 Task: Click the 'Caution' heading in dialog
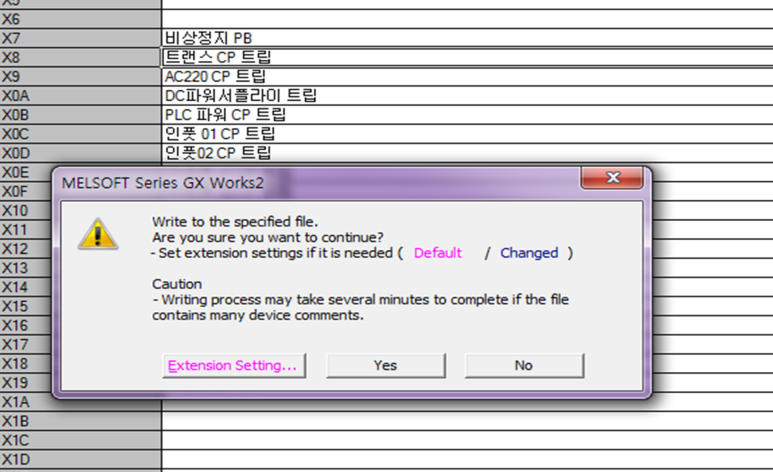pyautogui.click(x=177, y=284)
